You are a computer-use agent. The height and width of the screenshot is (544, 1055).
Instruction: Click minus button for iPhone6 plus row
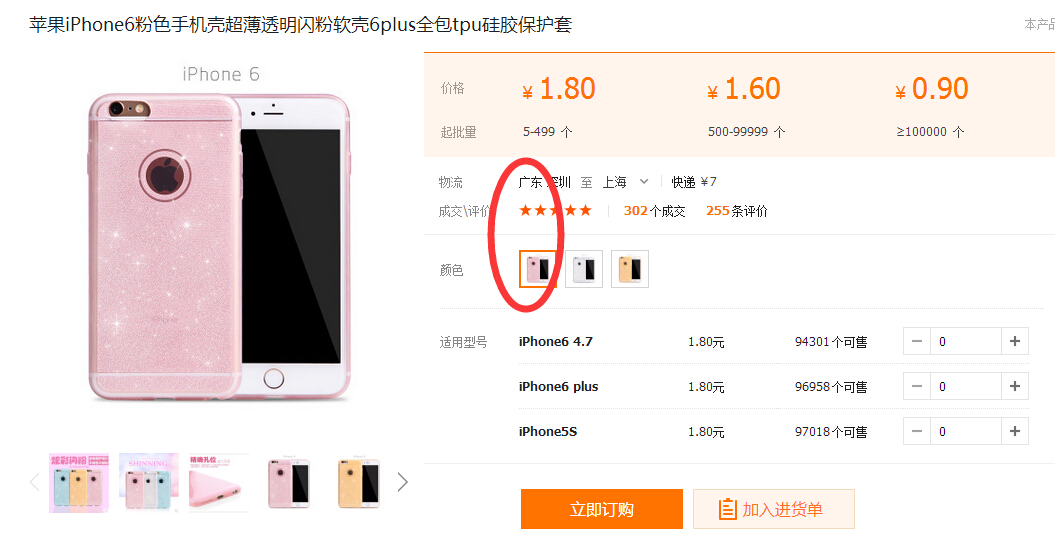click(x=916, y=387)
